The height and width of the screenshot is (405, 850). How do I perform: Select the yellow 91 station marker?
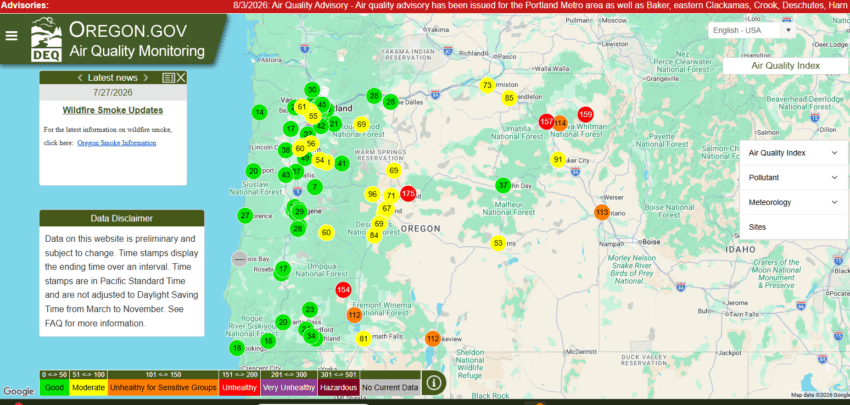point(558,160)
